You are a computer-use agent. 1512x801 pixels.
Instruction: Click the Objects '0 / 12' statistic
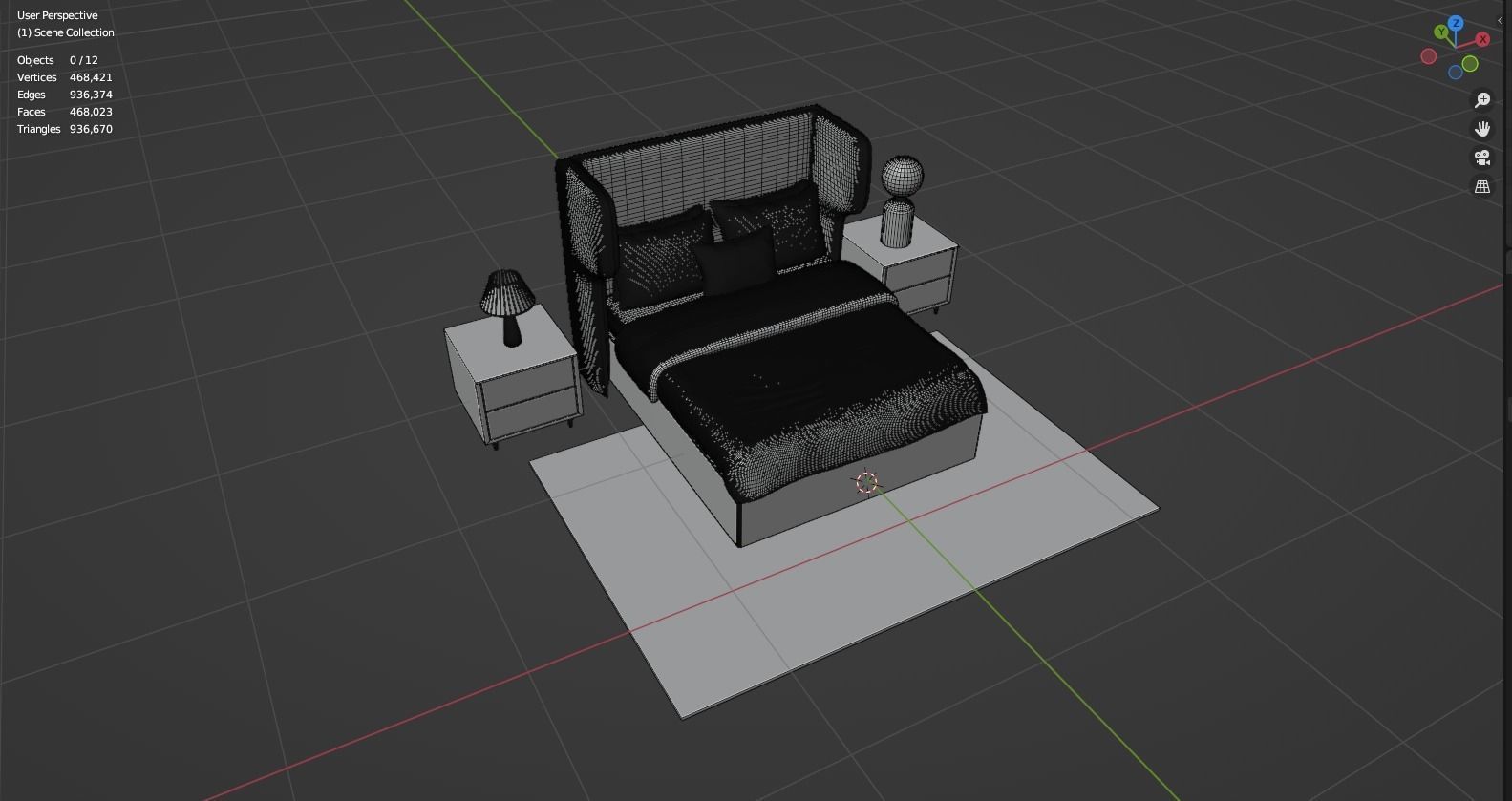(x=84, y=60)
